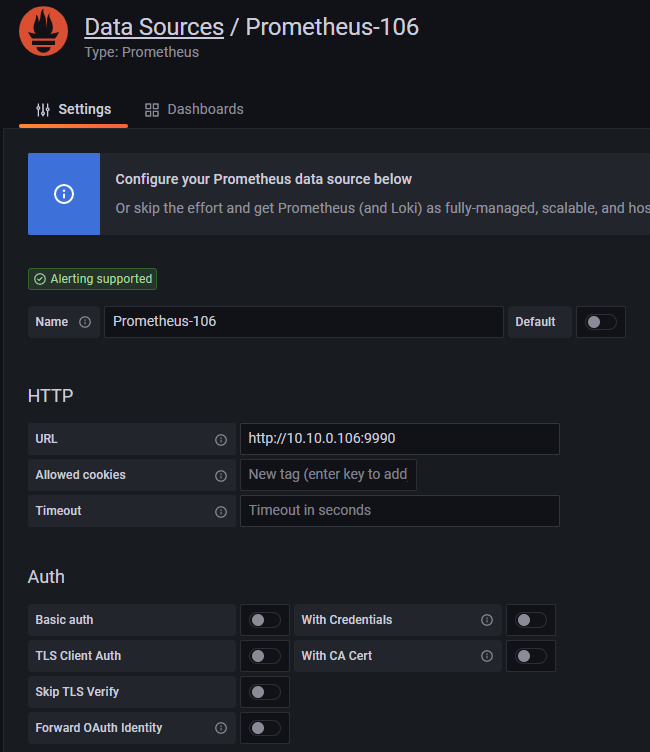Viewport: 650px width, 752px height.
Task: Click the URL field info icon
Action: click(x=221, y=439)
